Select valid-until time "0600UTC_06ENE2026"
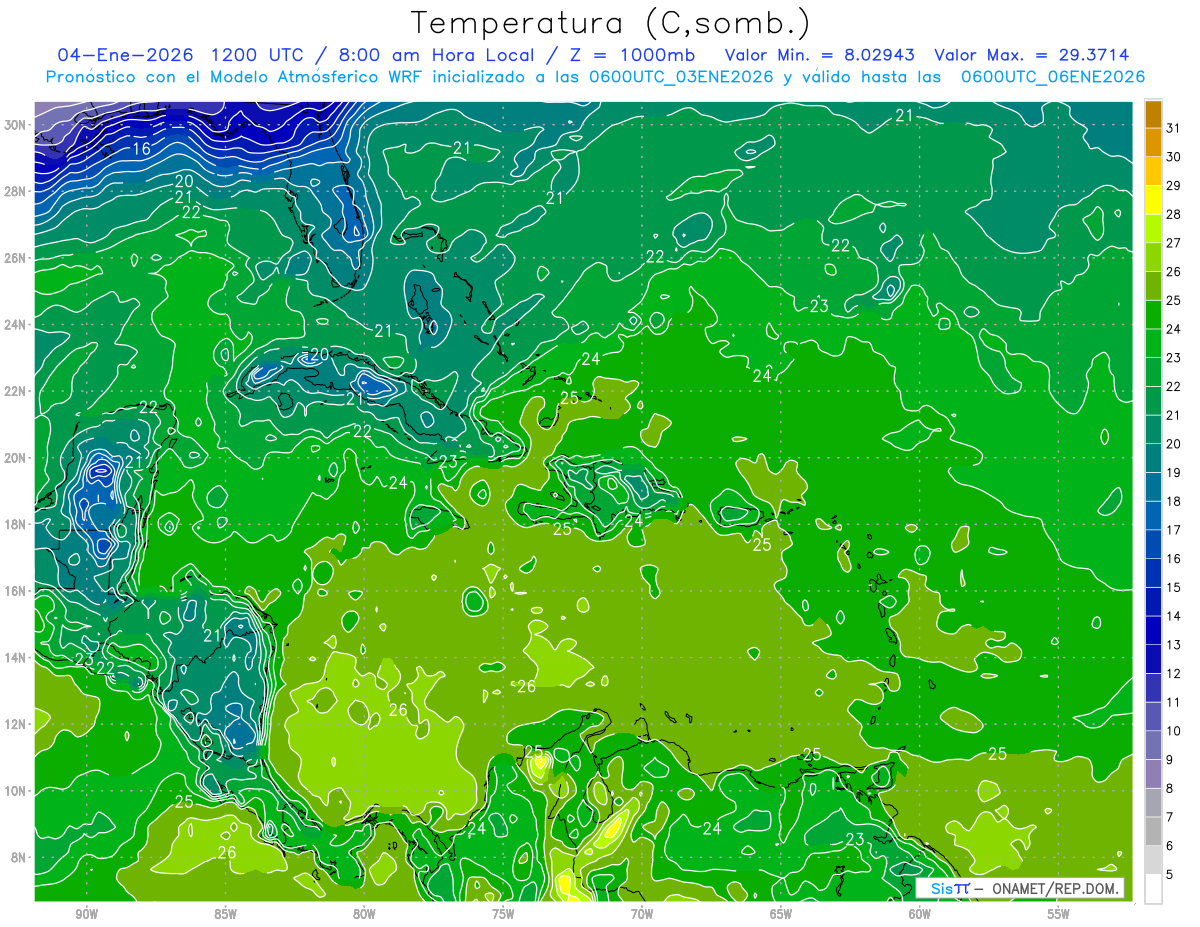Viewport: 1200px width, 927px height. point(1052,77)
